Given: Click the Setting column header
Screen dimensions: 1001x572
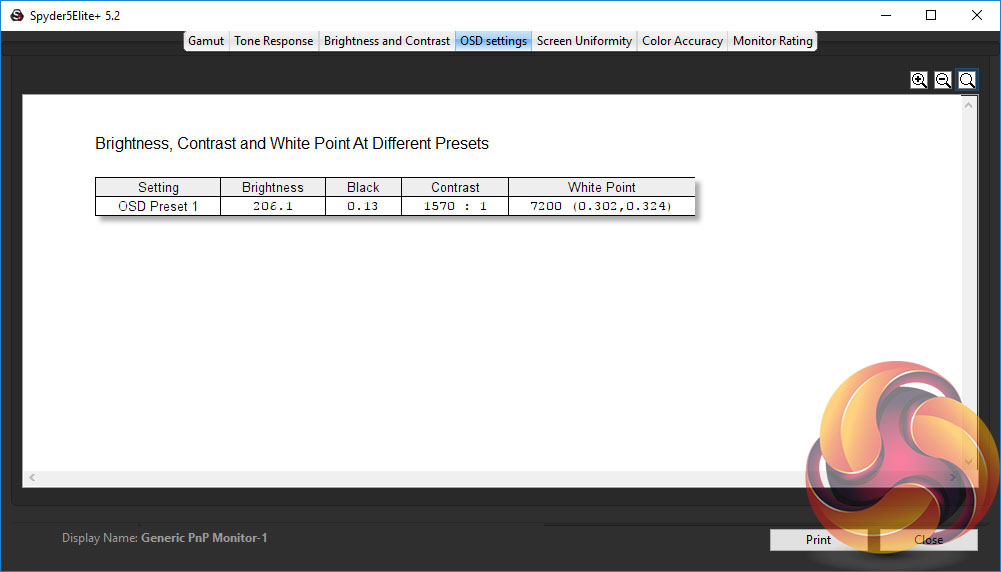Looking at the screenshot, I should click(x=158, y=187).
